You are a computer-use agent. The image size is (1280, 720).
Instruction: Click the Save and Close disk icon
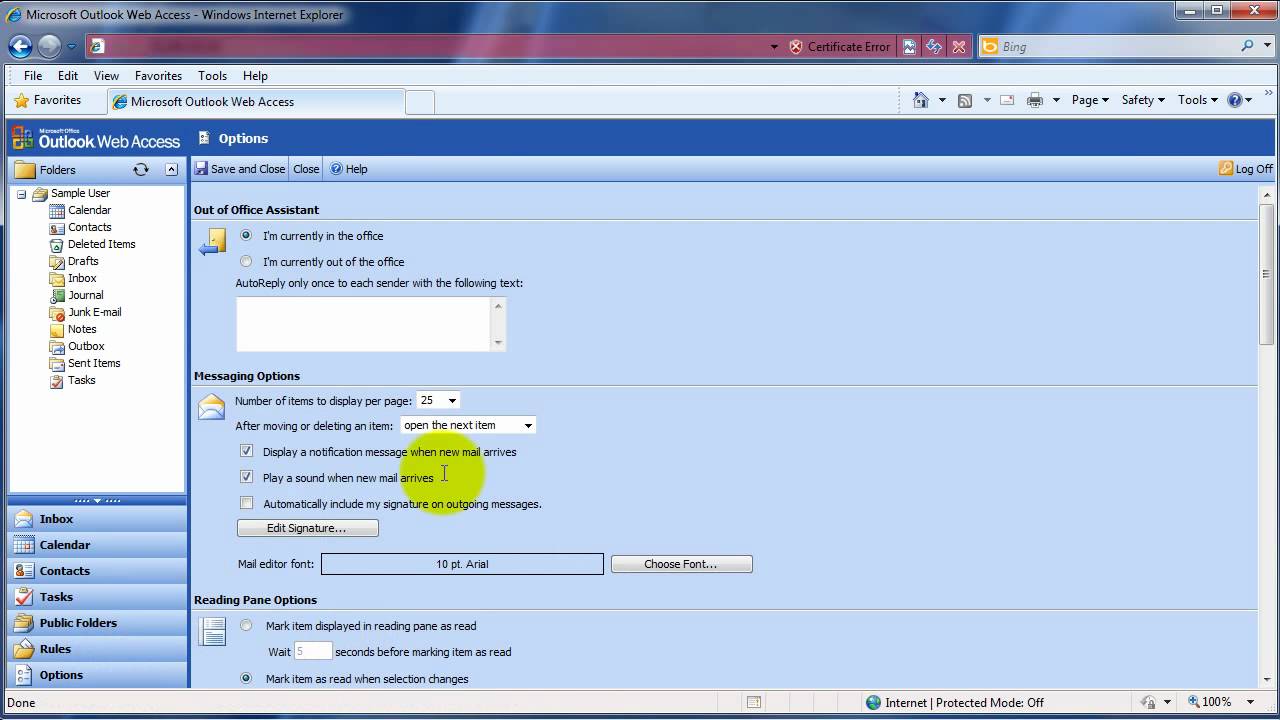tap(201, 169)
